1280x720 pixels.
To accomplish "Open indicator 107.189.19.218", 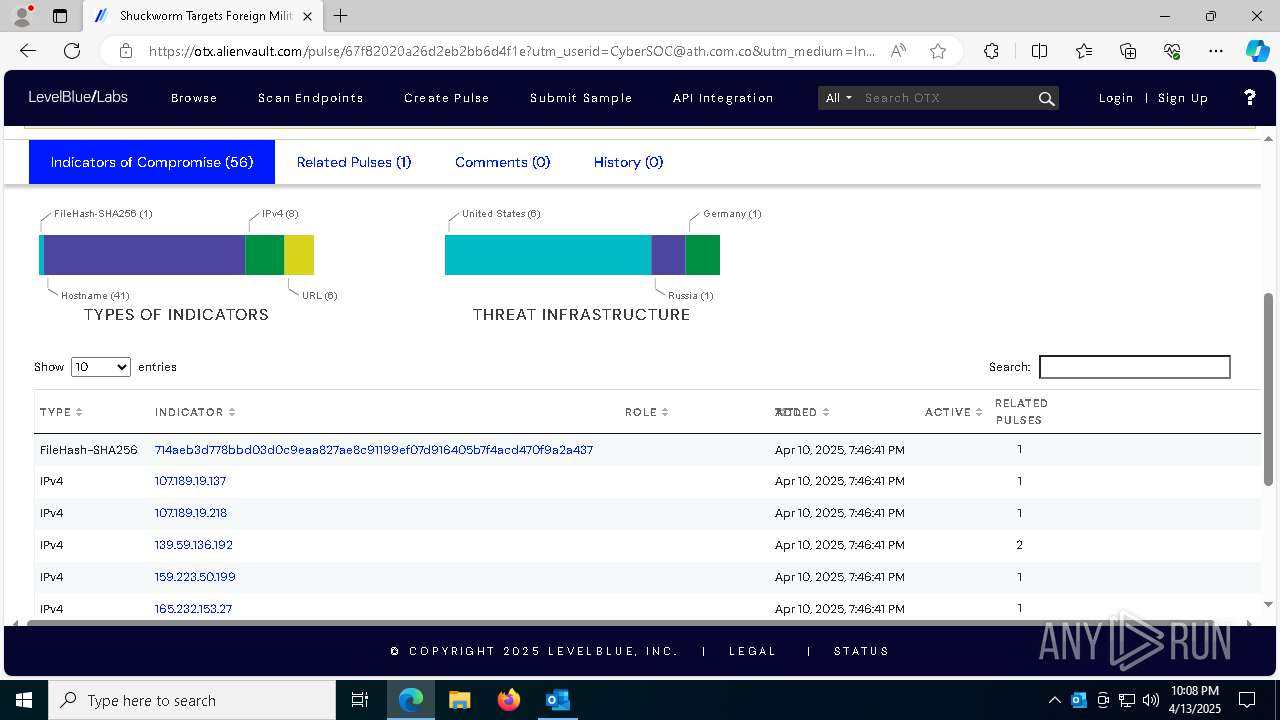I will (x=191, y=513).
